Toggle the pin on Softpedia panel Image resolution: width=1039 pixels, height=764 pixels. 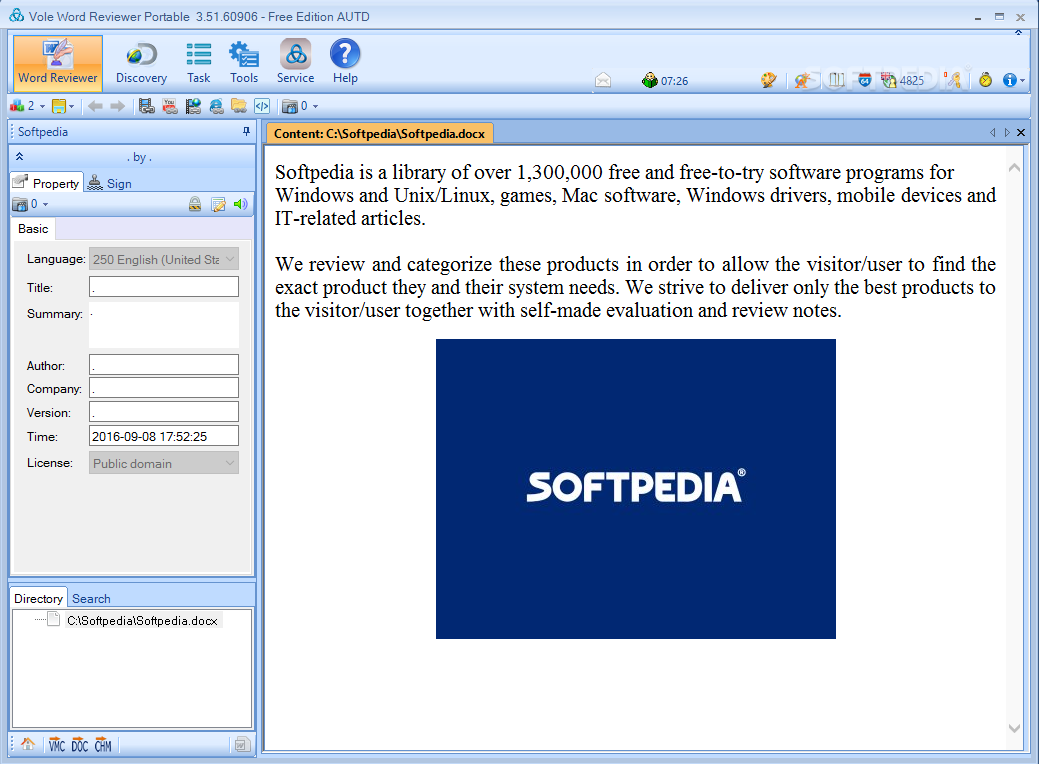(246, 131)
